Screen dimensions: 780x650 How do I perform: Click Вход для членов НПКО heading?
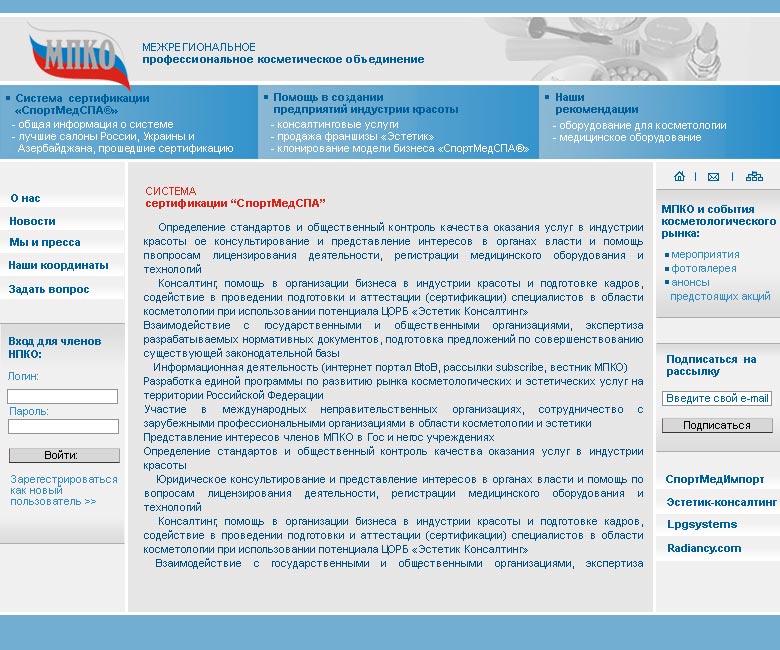pos(55,348)
